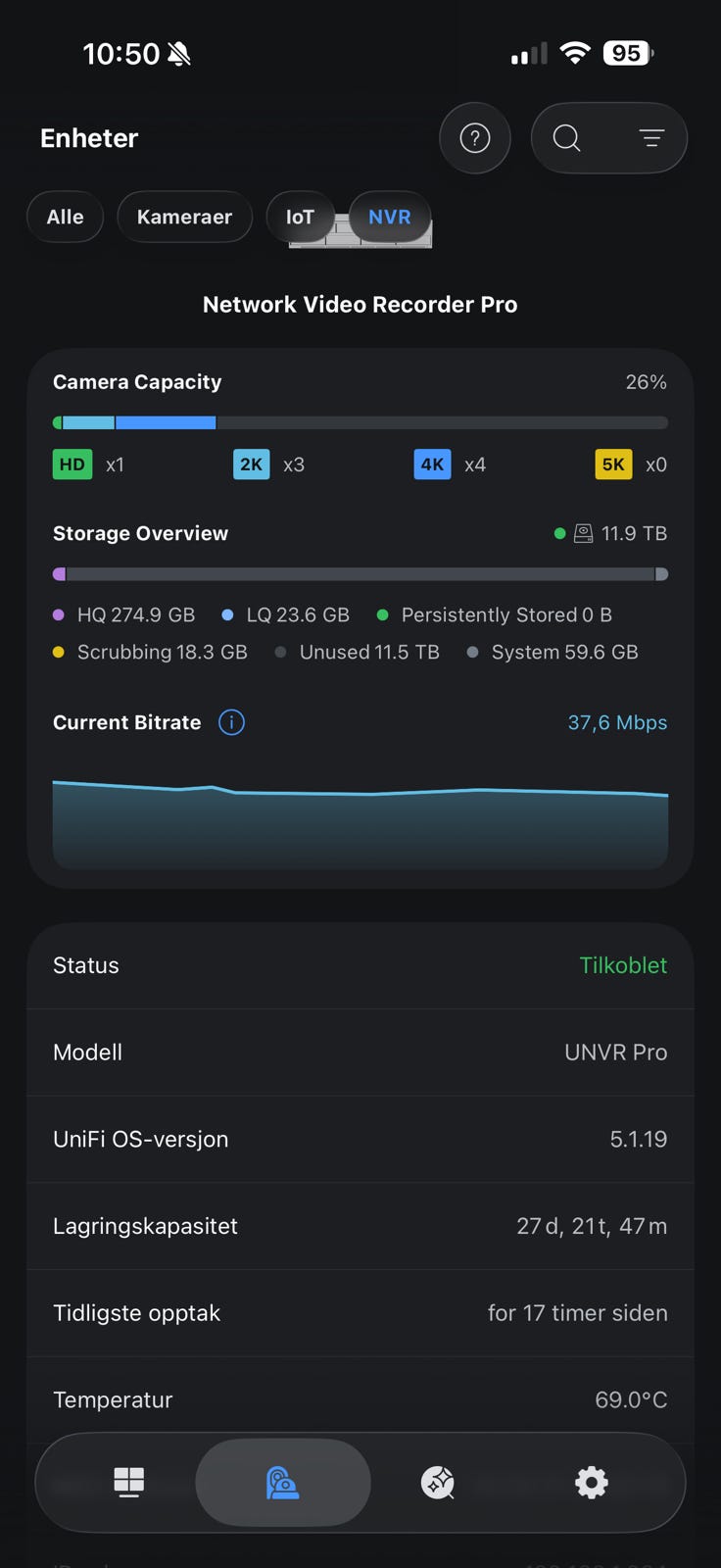Tap the search magnifier icon
This screenshot has width=721, height=1568.
click(x=566, y=138)
